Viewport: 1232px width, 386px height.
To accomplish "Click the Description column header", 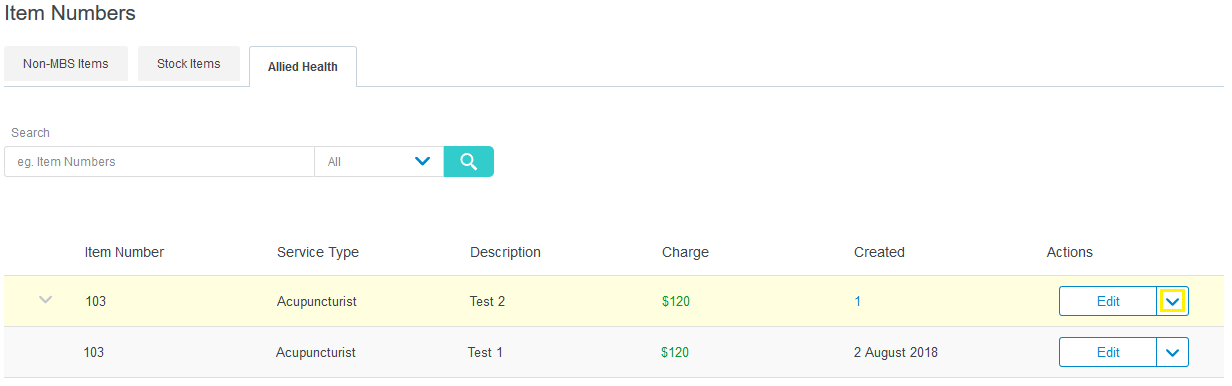I will coord(505,252).
